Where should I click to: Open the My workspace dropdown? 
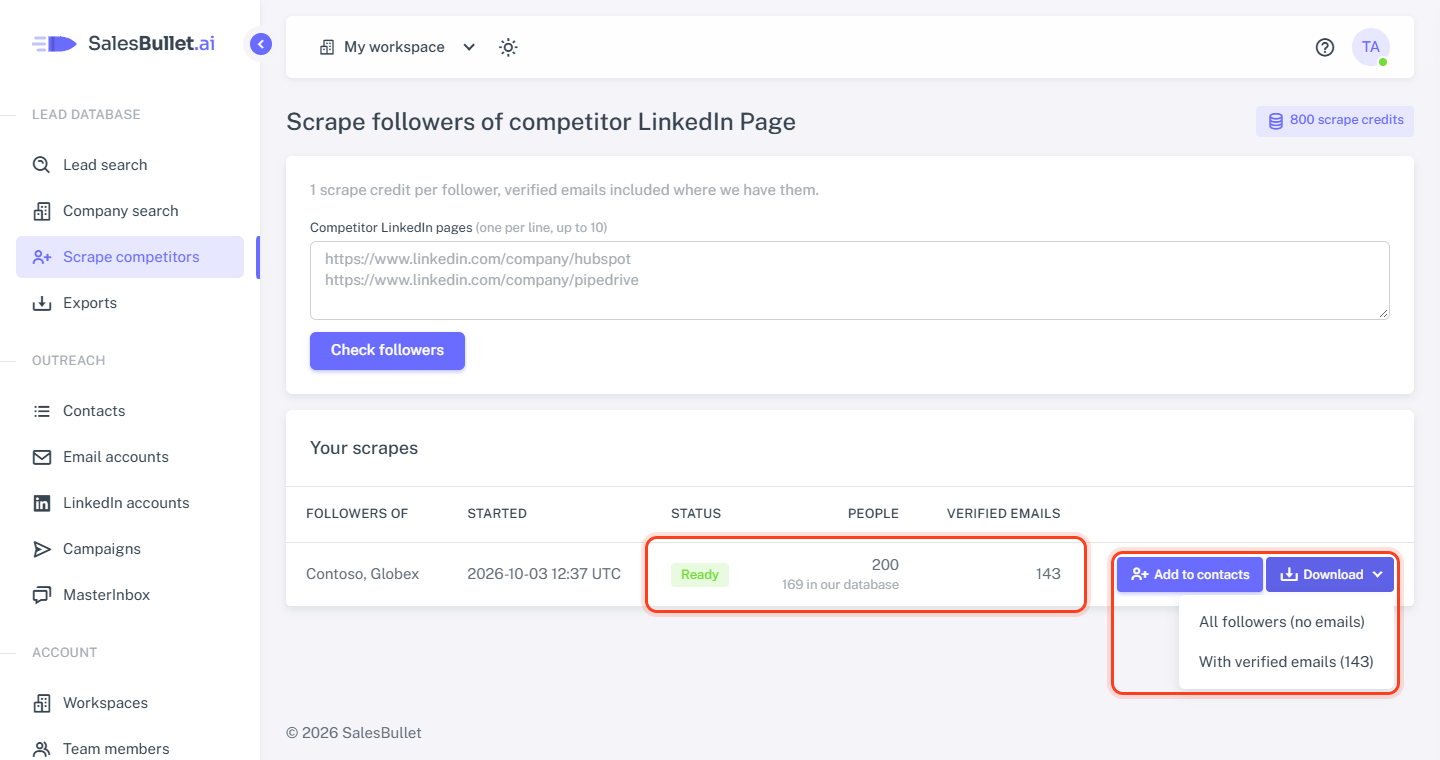click(x=397, y=47)
